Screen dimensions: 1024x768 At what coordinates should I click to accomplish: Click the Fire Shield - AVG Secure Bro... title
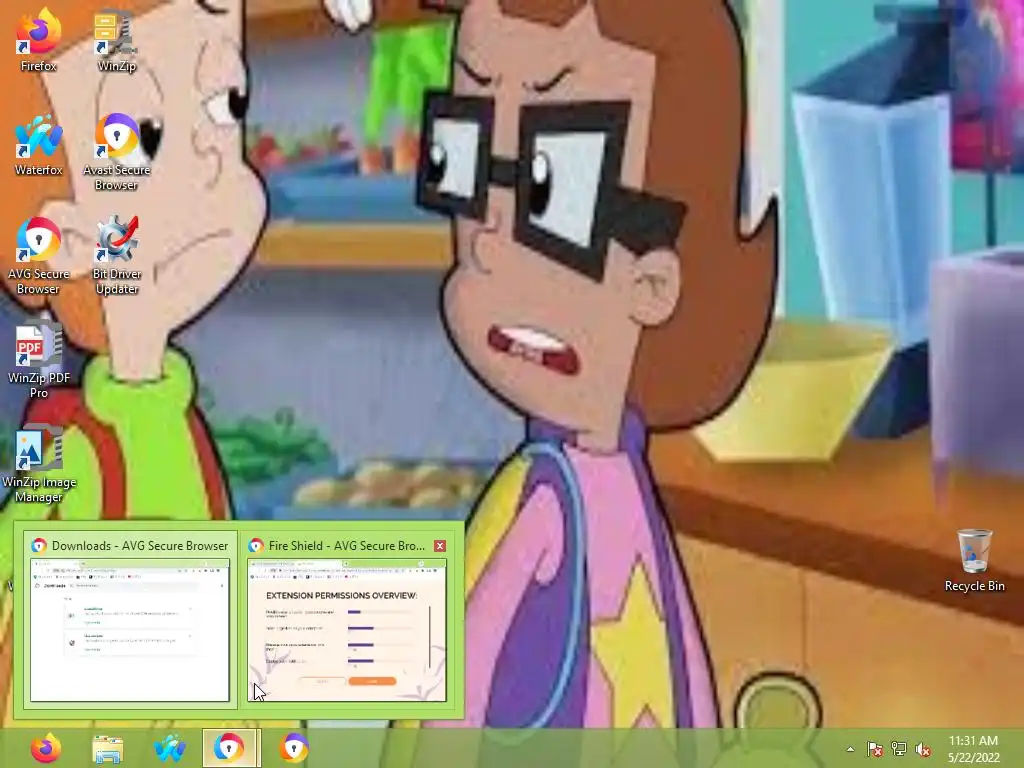click(x=347, y=546)
